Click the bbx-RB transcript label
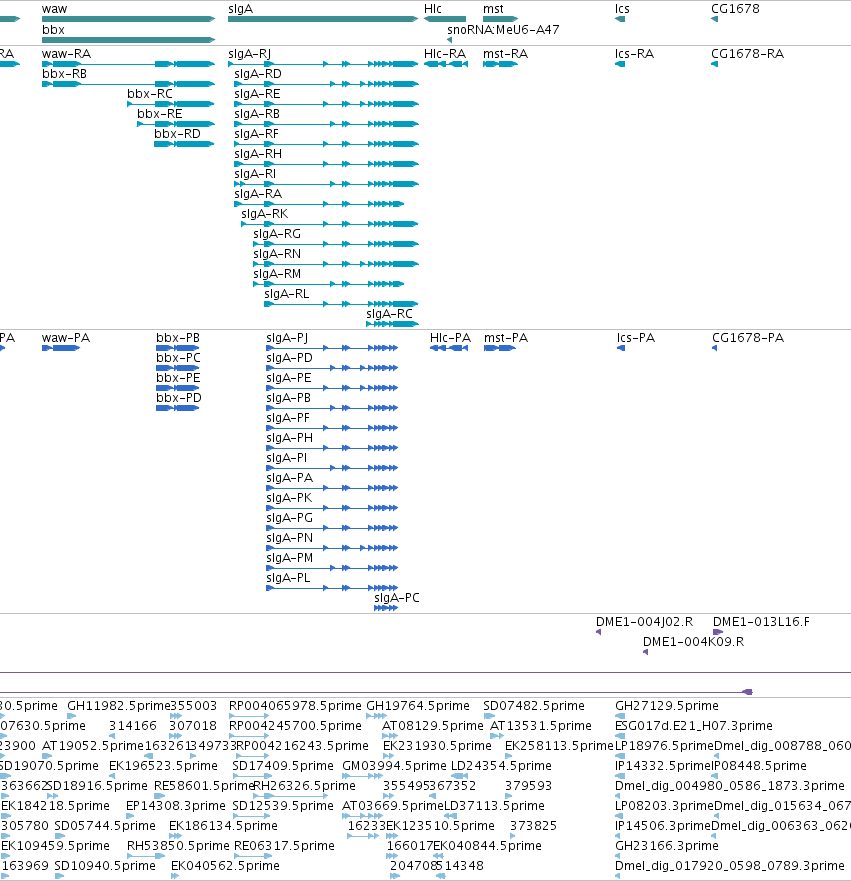Viewport: 851px width, 881px height. coord(65,74)
